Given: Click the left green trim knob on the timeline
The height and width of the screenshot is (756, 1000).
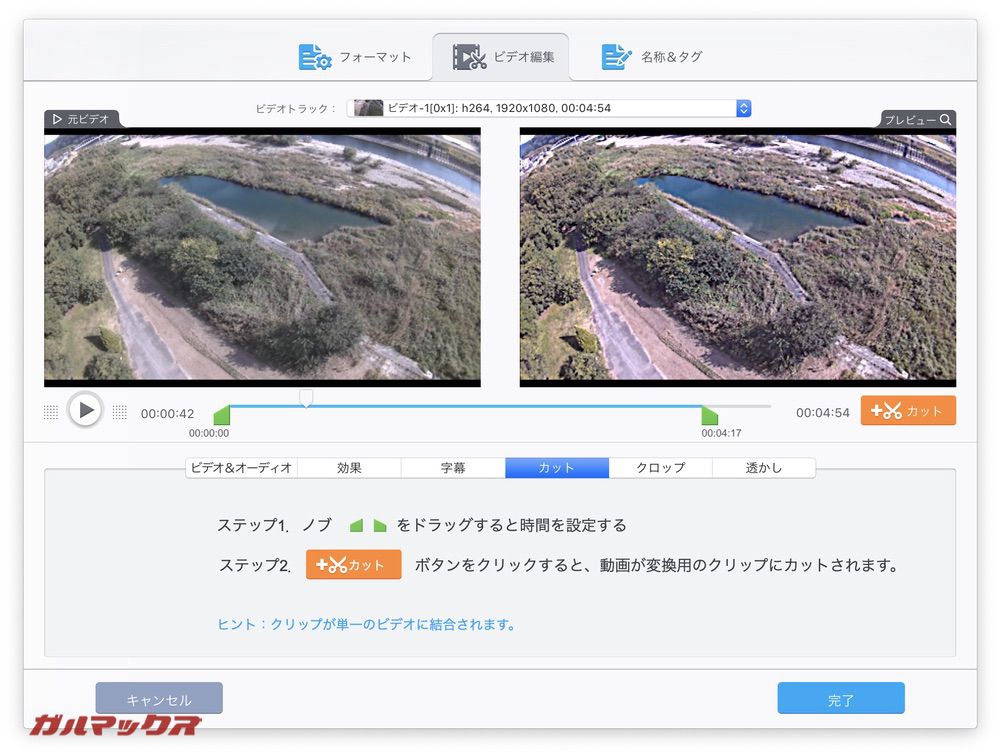Looking at the screenshot, I should point(221,413).
